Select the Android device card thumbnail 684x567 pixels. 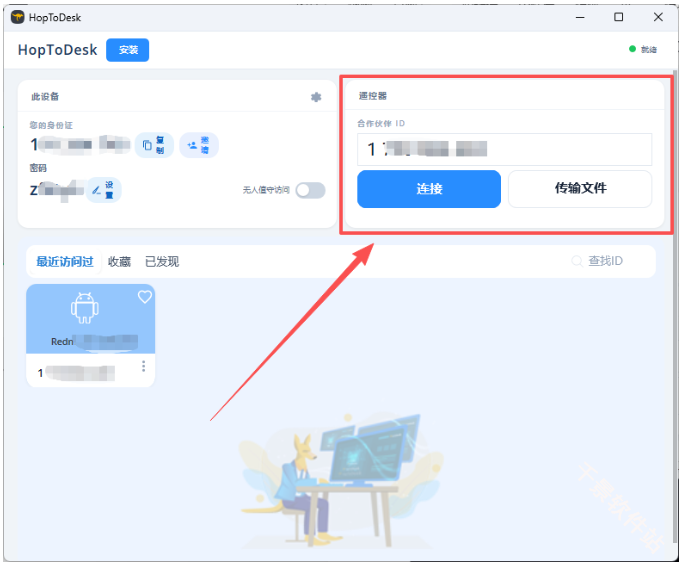90,319
